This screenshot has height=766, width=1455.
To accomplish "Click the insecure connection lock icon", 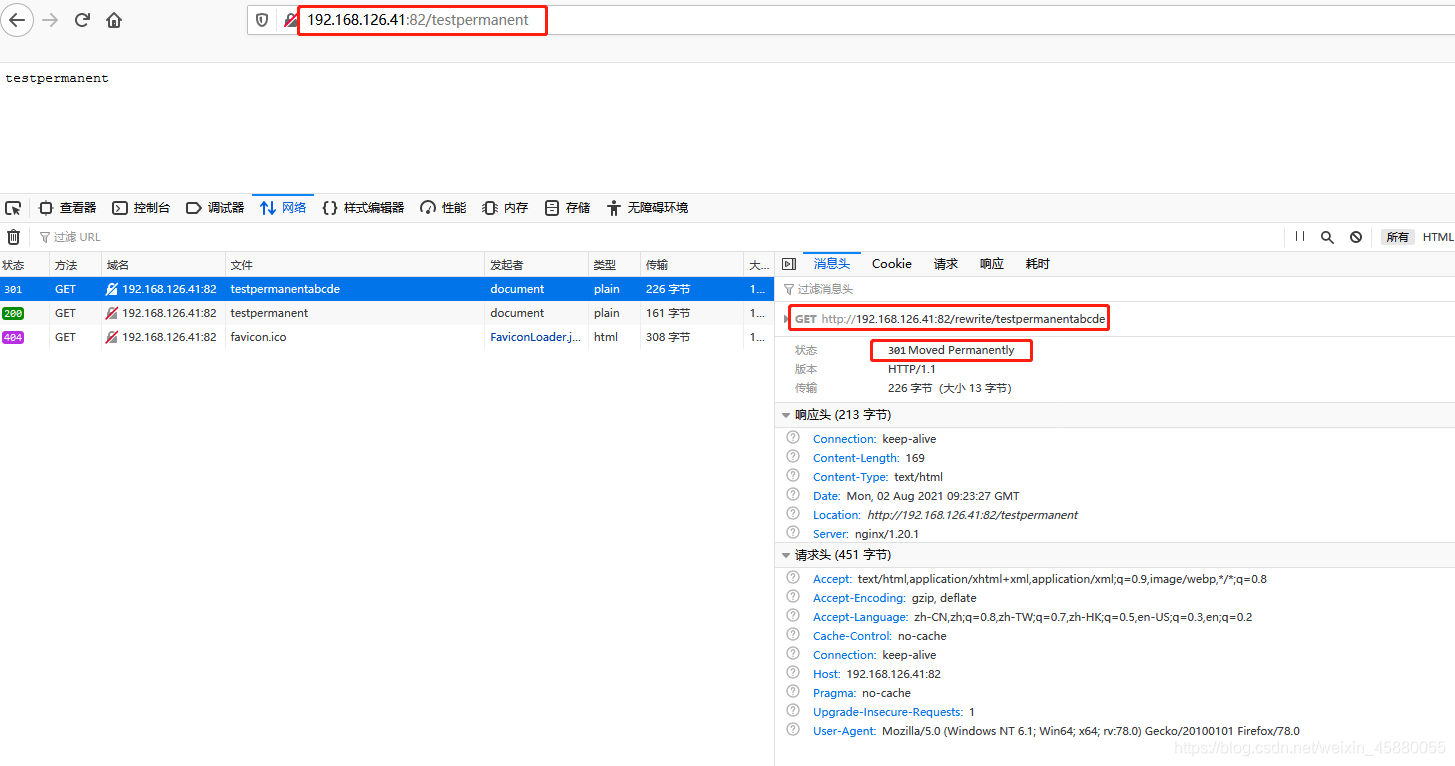I will coord(291,20).
